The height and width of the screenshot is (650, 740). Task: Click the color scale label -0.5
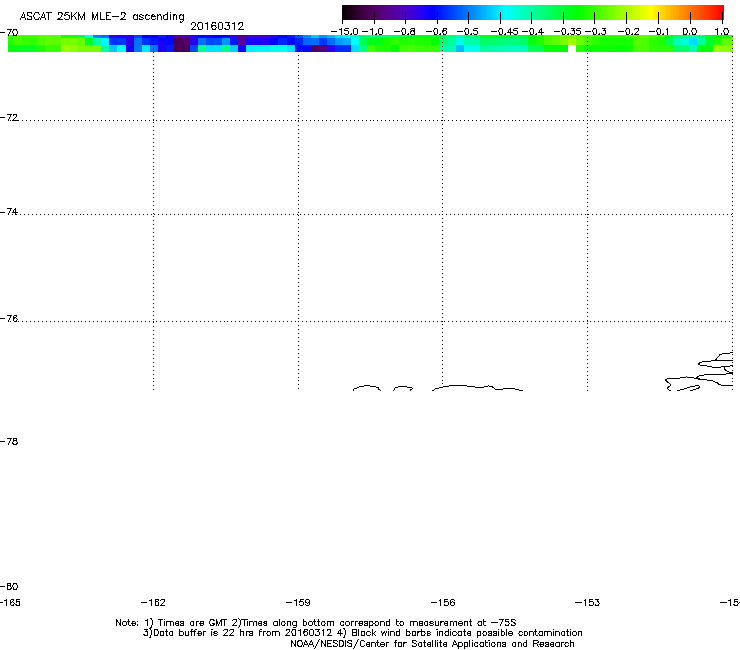[x=468, y=32]
